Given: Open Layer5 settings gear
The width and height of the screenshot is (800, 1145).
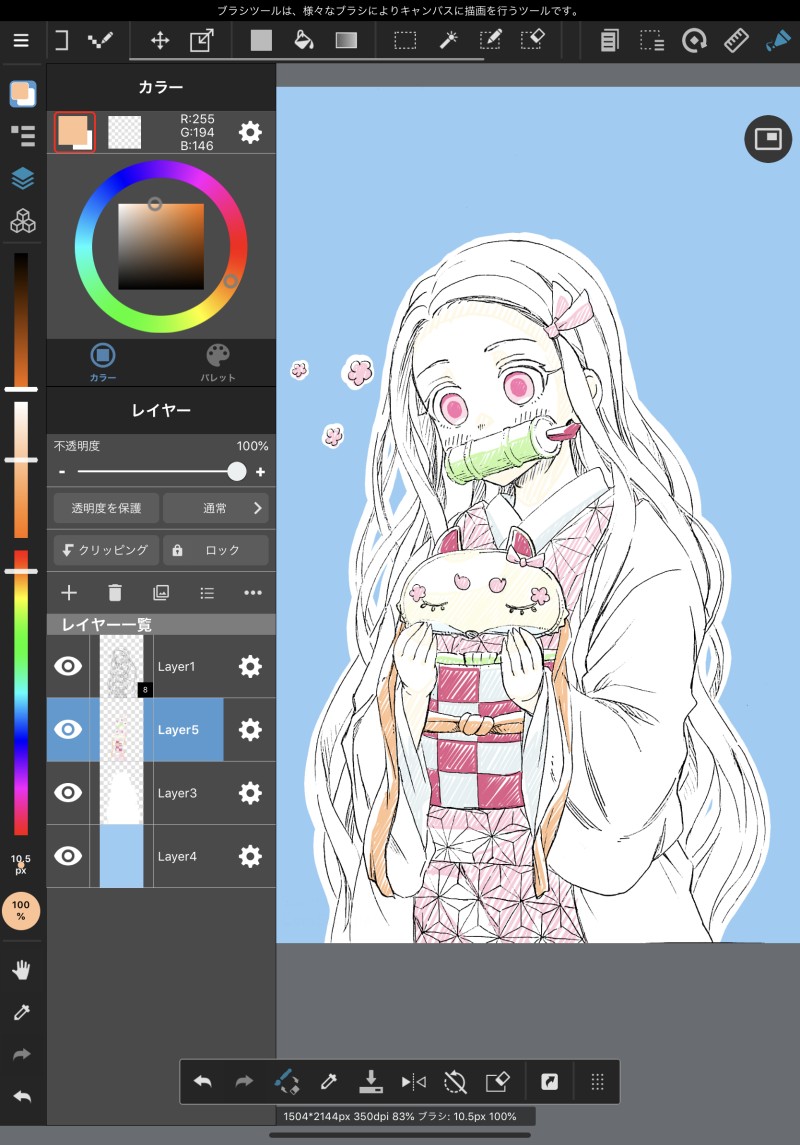Looking at the screenshot, I should coord(250,729).
